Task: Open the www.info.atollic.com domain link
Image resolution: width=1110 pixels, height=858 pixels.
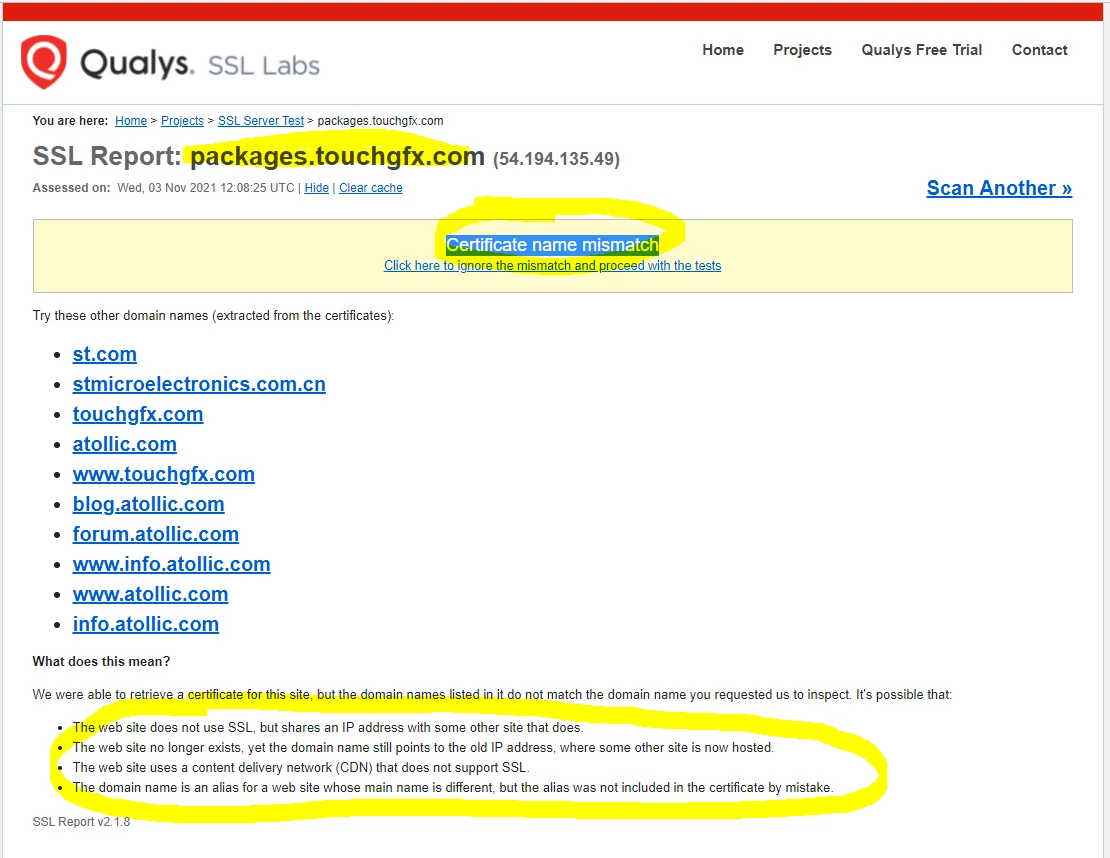Action: coord(171,564)
